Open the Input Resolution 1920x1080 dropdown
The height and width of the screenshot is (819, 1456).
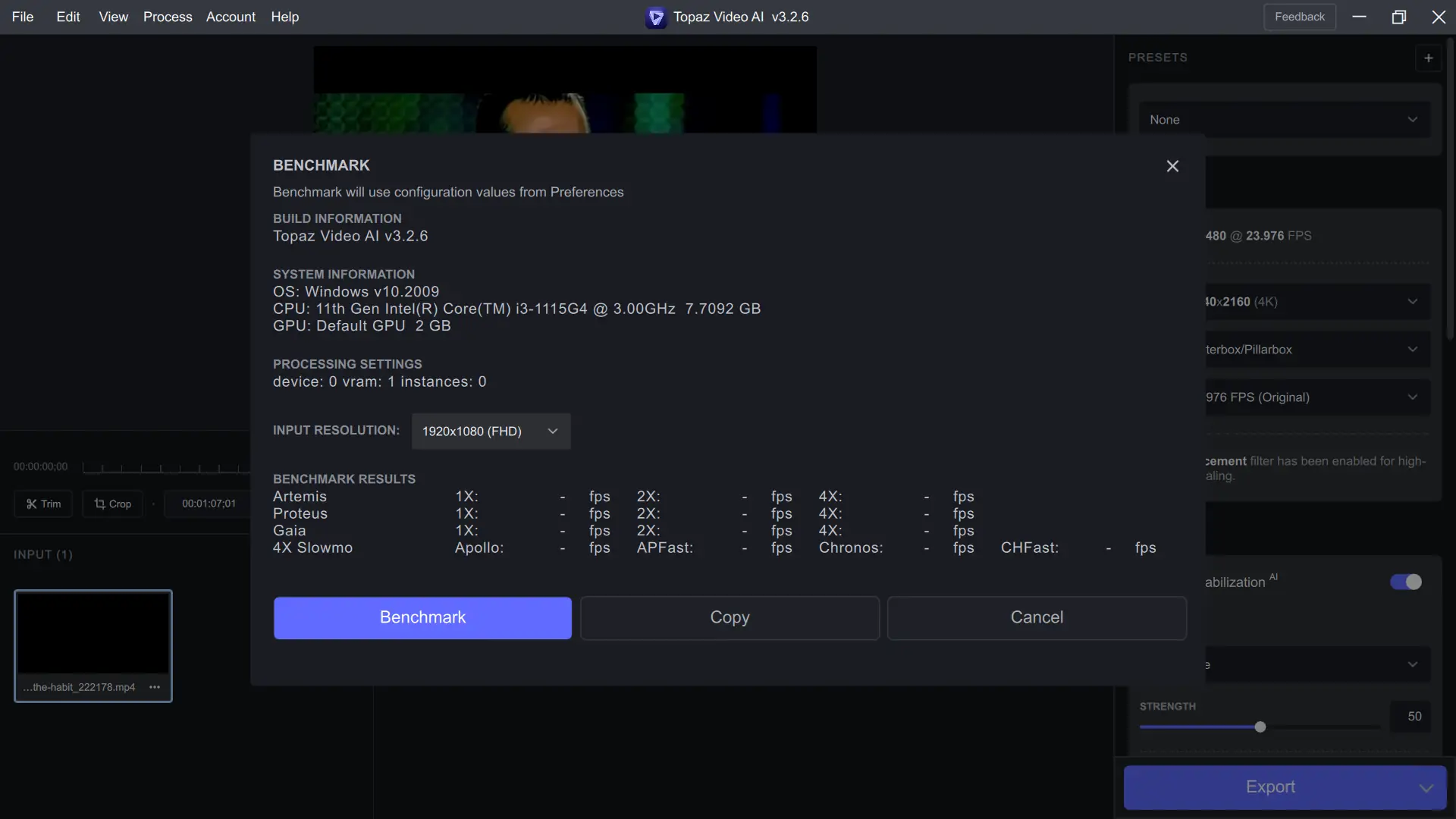491,431
